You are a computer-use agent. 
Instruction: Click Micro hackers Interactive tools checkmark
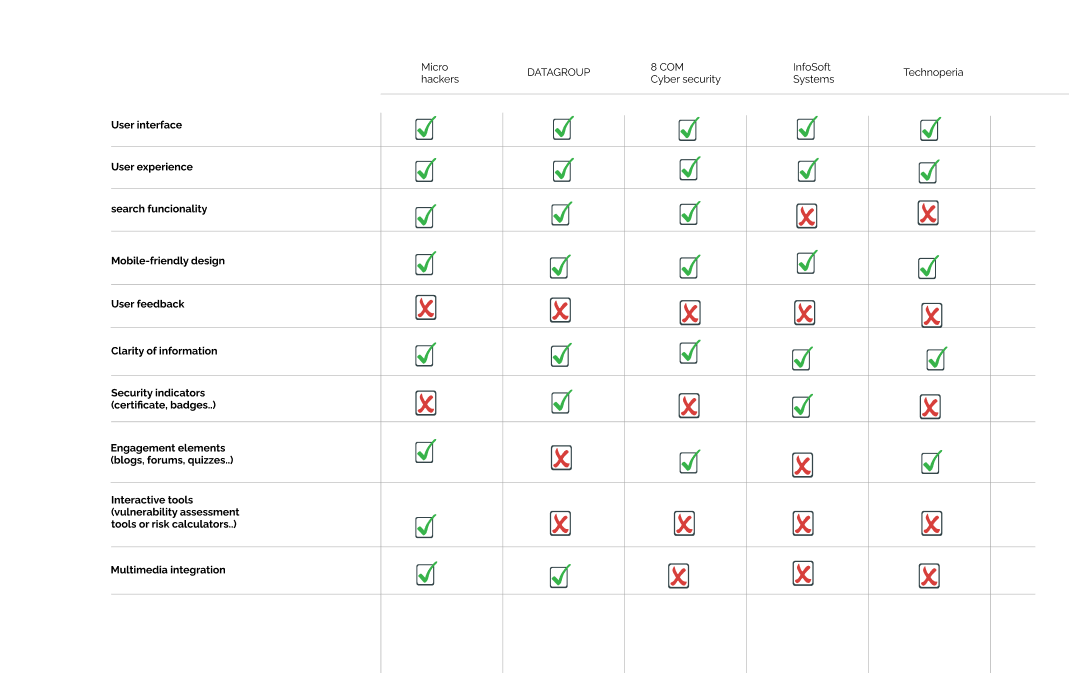425,527
